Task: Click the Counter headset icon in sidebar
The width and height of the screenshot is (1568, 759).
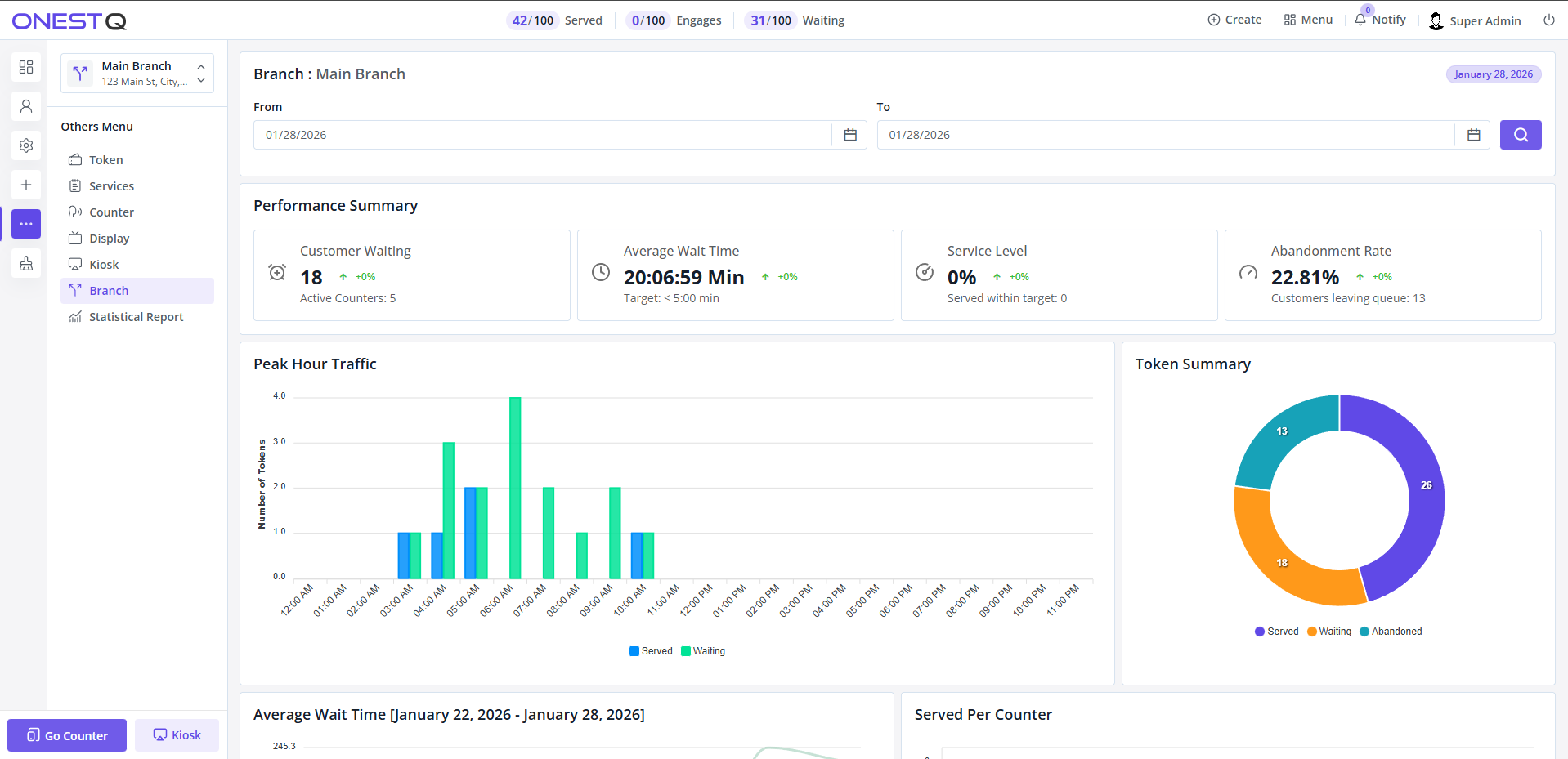Action: 75,212
